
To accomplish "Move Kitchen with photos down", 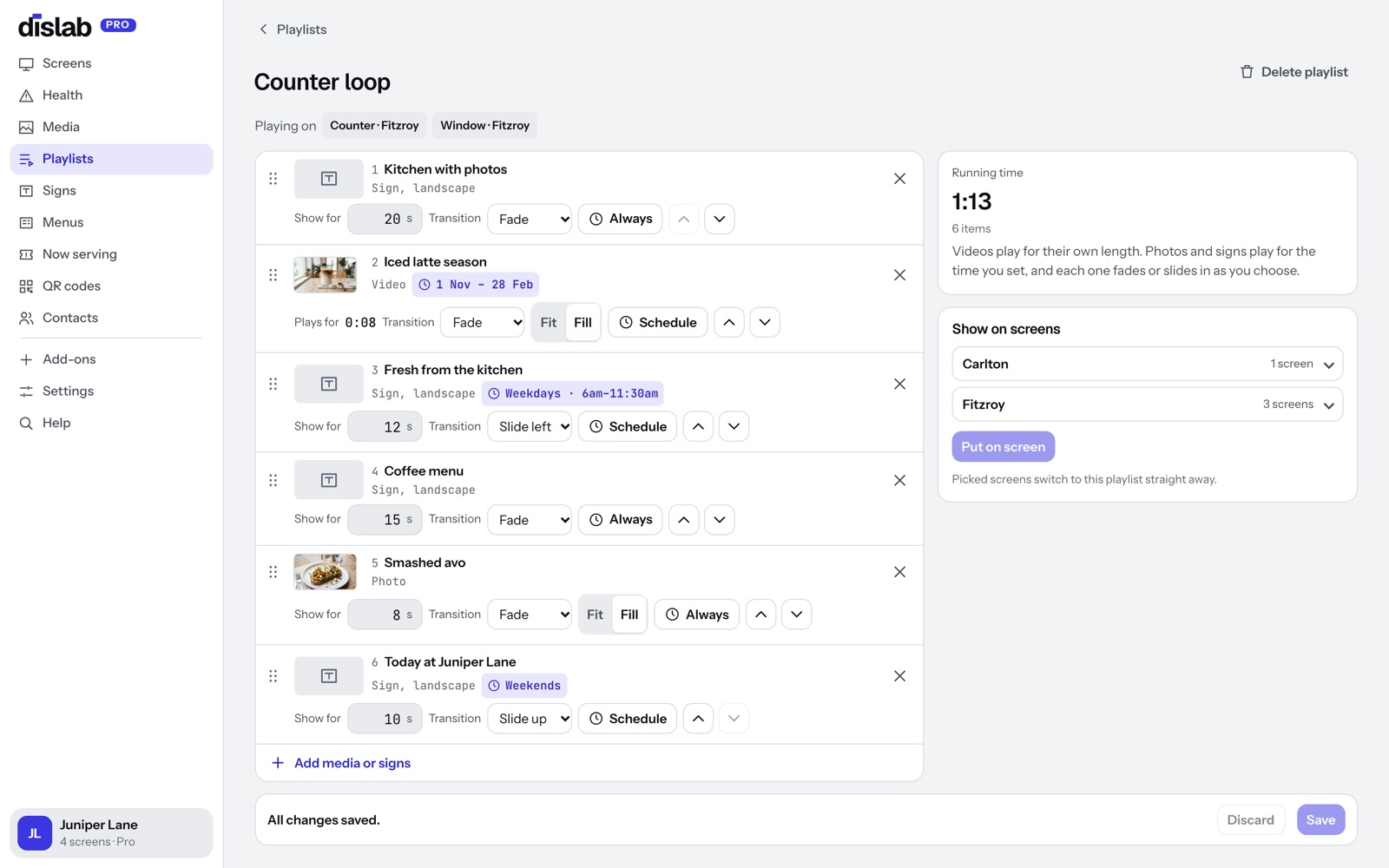I will (720, 219).
